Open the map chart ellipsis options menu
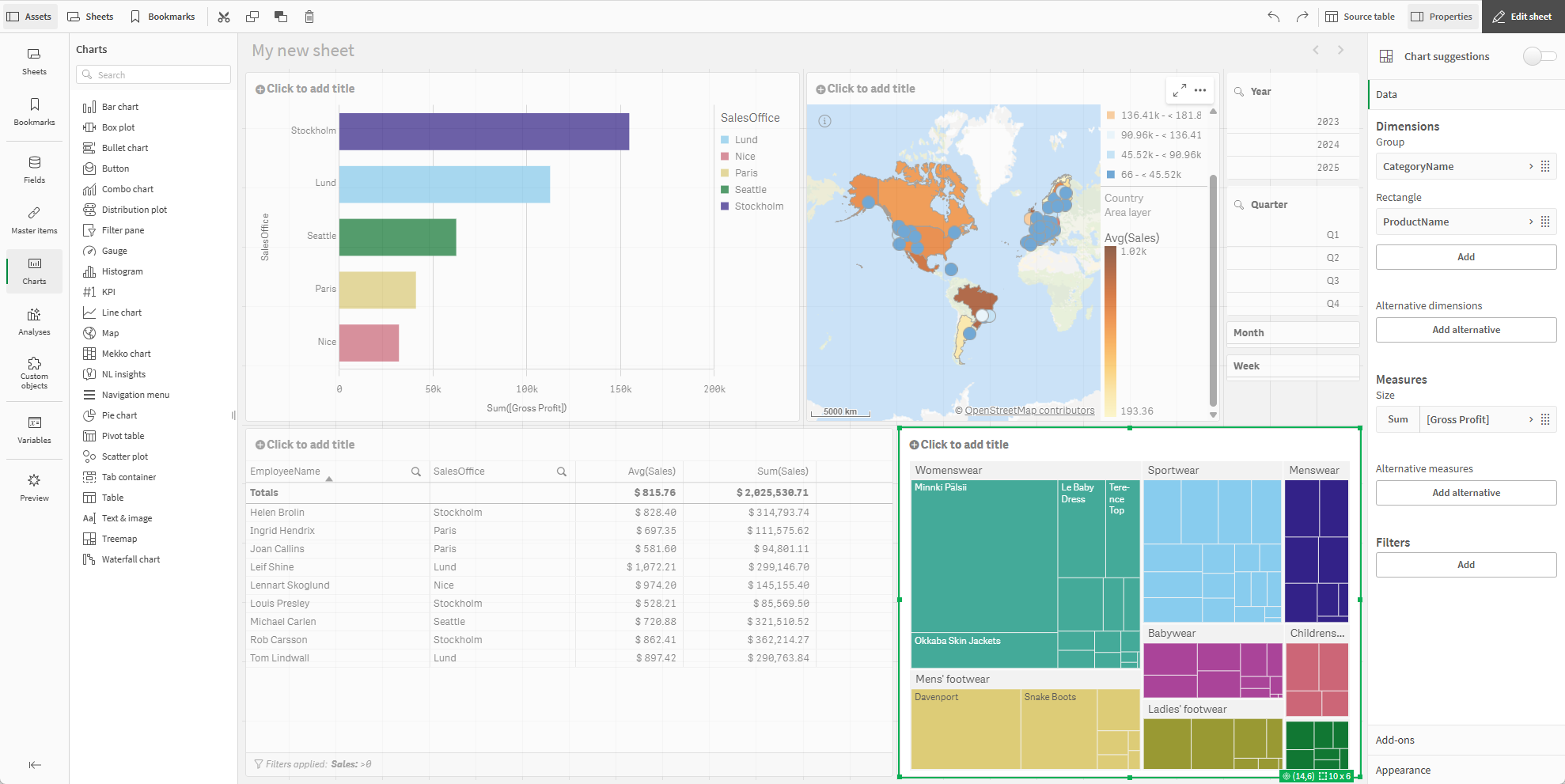This screenshot has width=1565, height=784. click(1201, 90)
